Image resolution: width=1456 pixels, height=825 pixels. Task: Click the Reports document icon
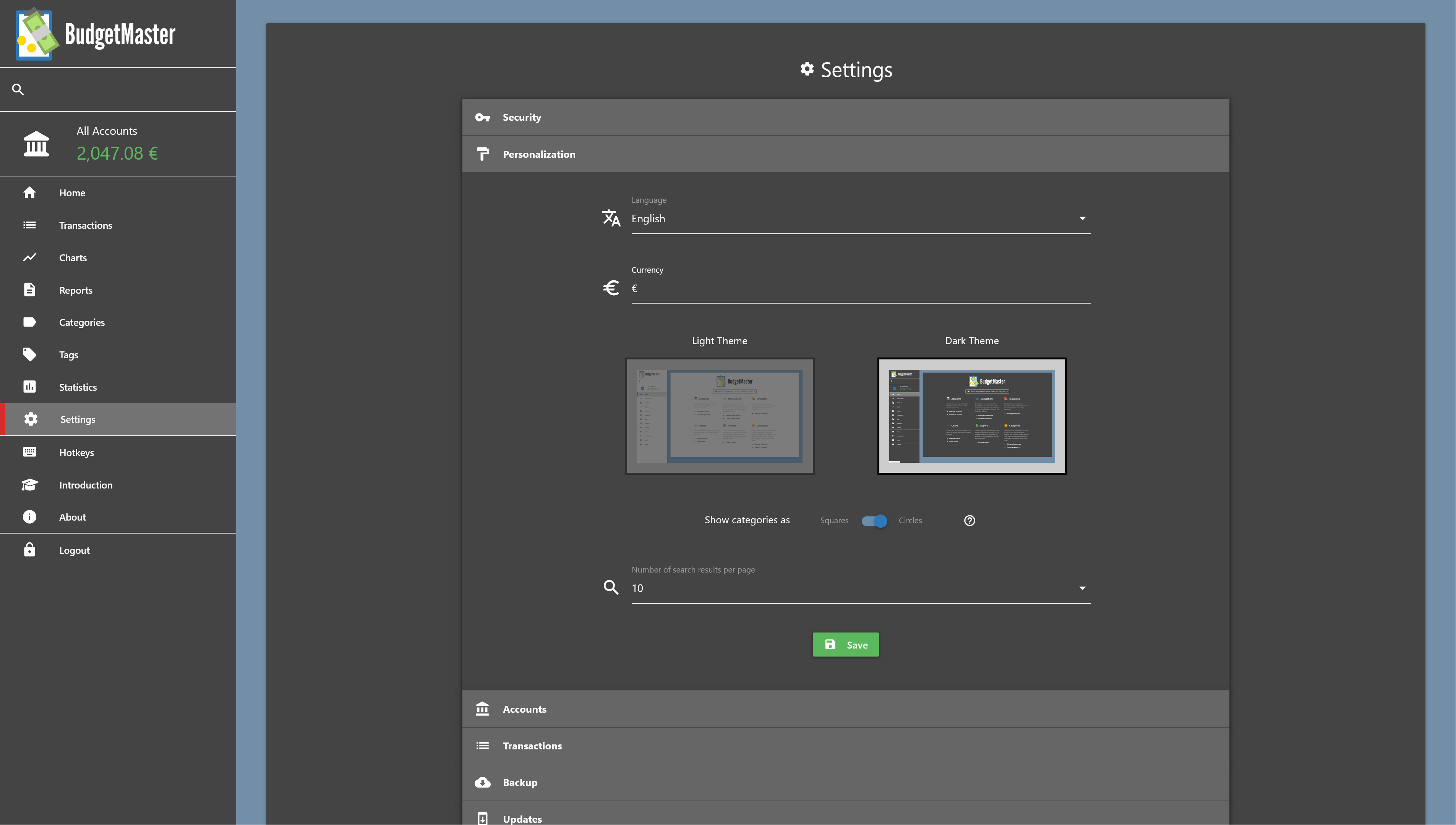click(x=29, y=290)
